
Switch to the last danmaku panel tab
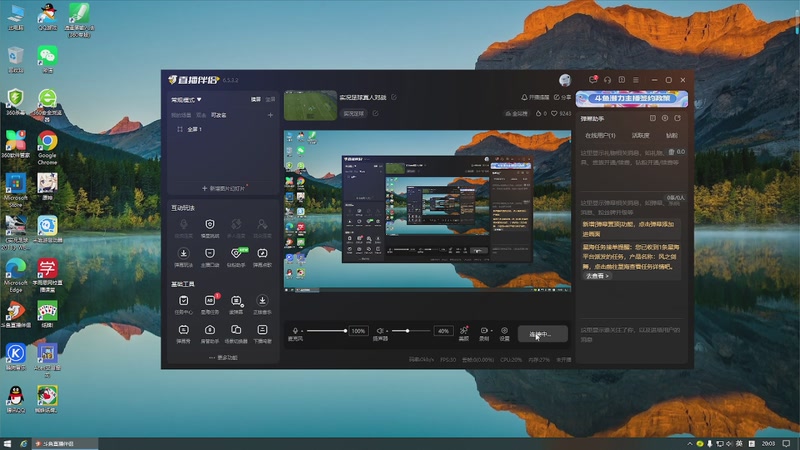[672, 136]
